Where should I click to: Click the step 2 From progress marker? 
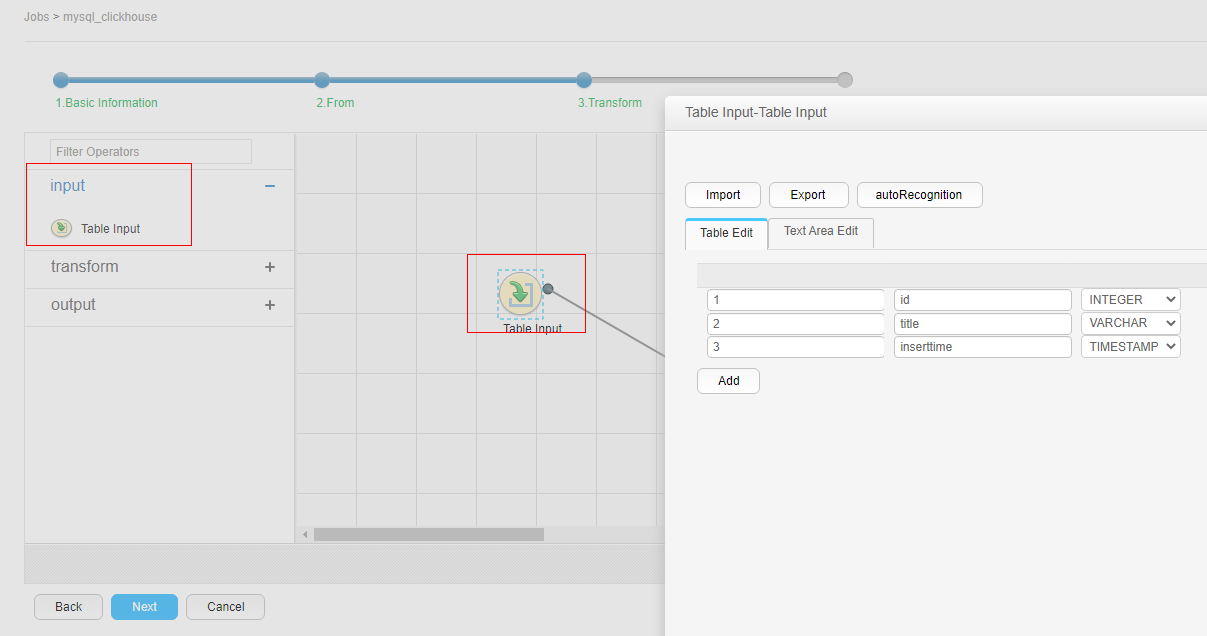coord(322,80)
